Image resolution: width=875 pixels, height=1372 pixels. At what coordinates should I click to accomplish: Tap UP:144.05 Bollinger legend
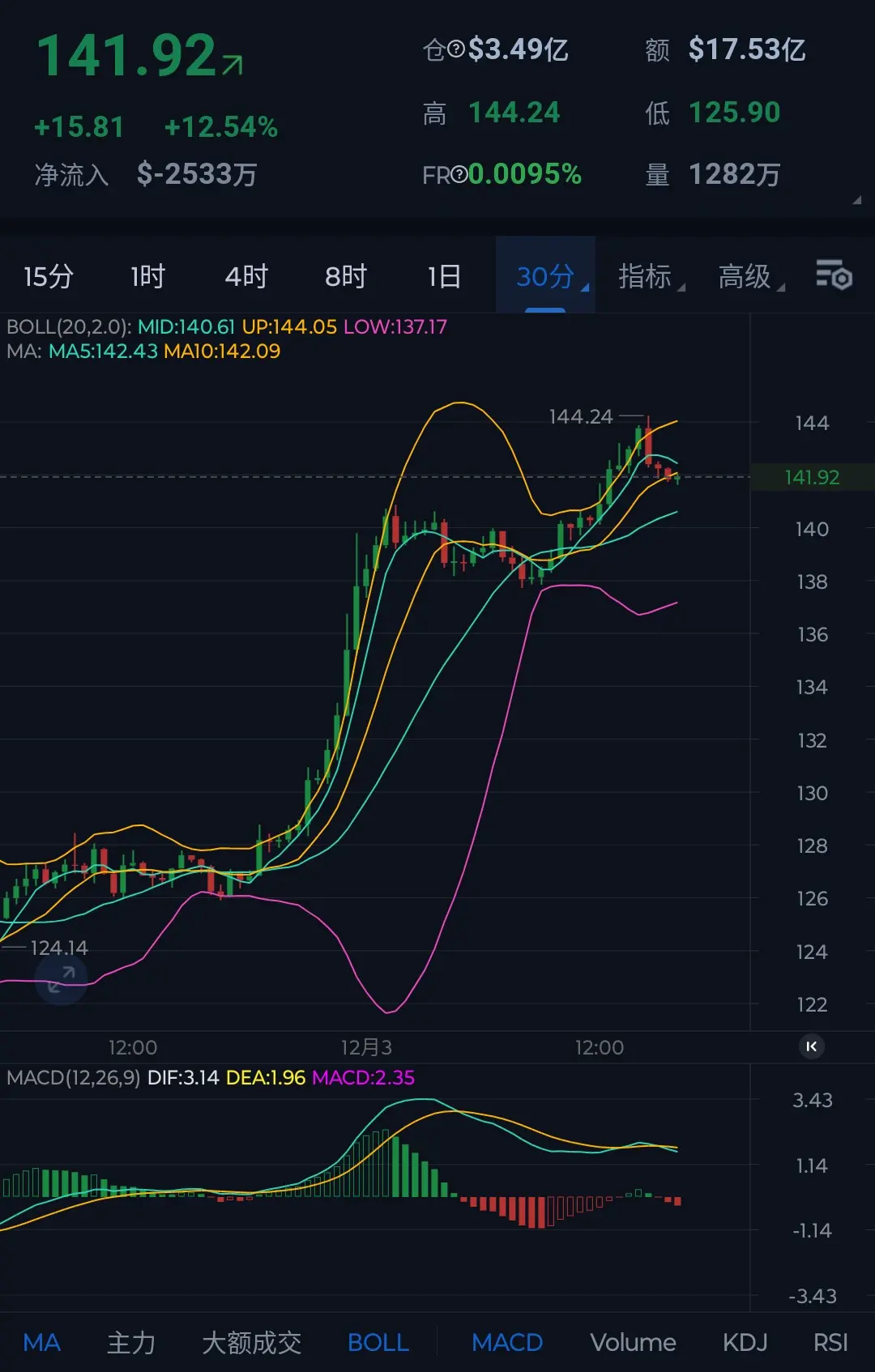(x=289, y=327)
